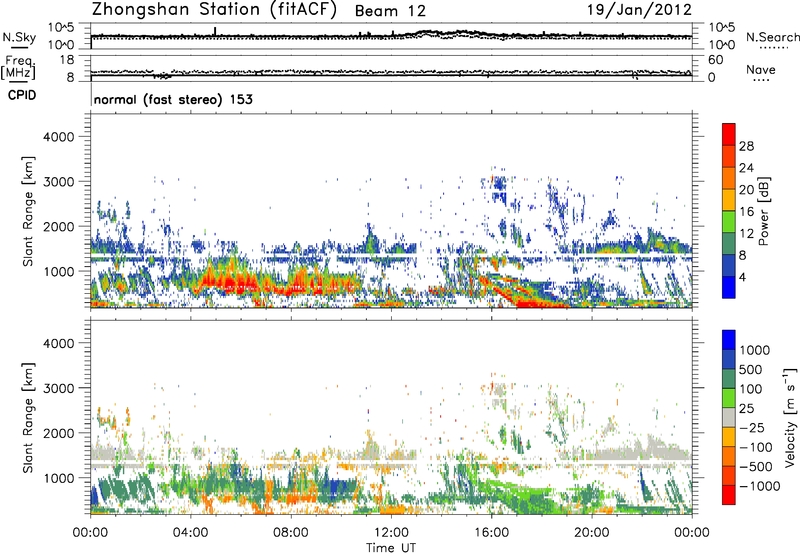Image resolution: width=800 pixels, height=554 pixels.
Task: Click the CPID label
Action: tap(22, 95)
